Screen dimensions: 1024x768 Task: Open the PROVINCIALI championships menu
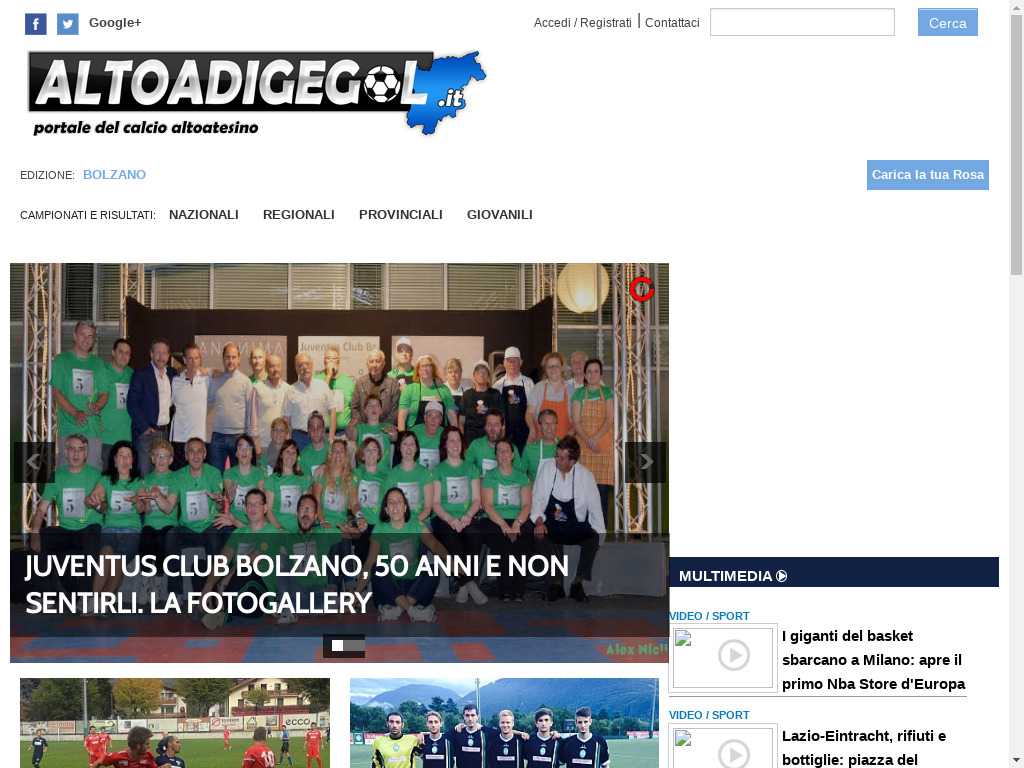tap(400, 215)
